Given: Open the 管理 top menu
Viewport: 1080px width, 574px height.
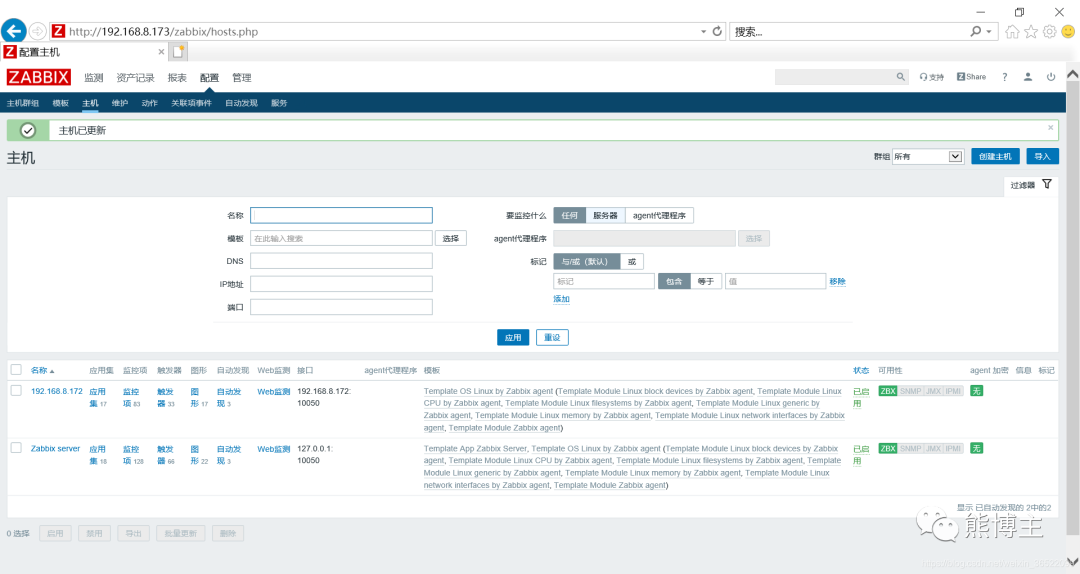Looking at the screenshot, I should click(242, 78).
